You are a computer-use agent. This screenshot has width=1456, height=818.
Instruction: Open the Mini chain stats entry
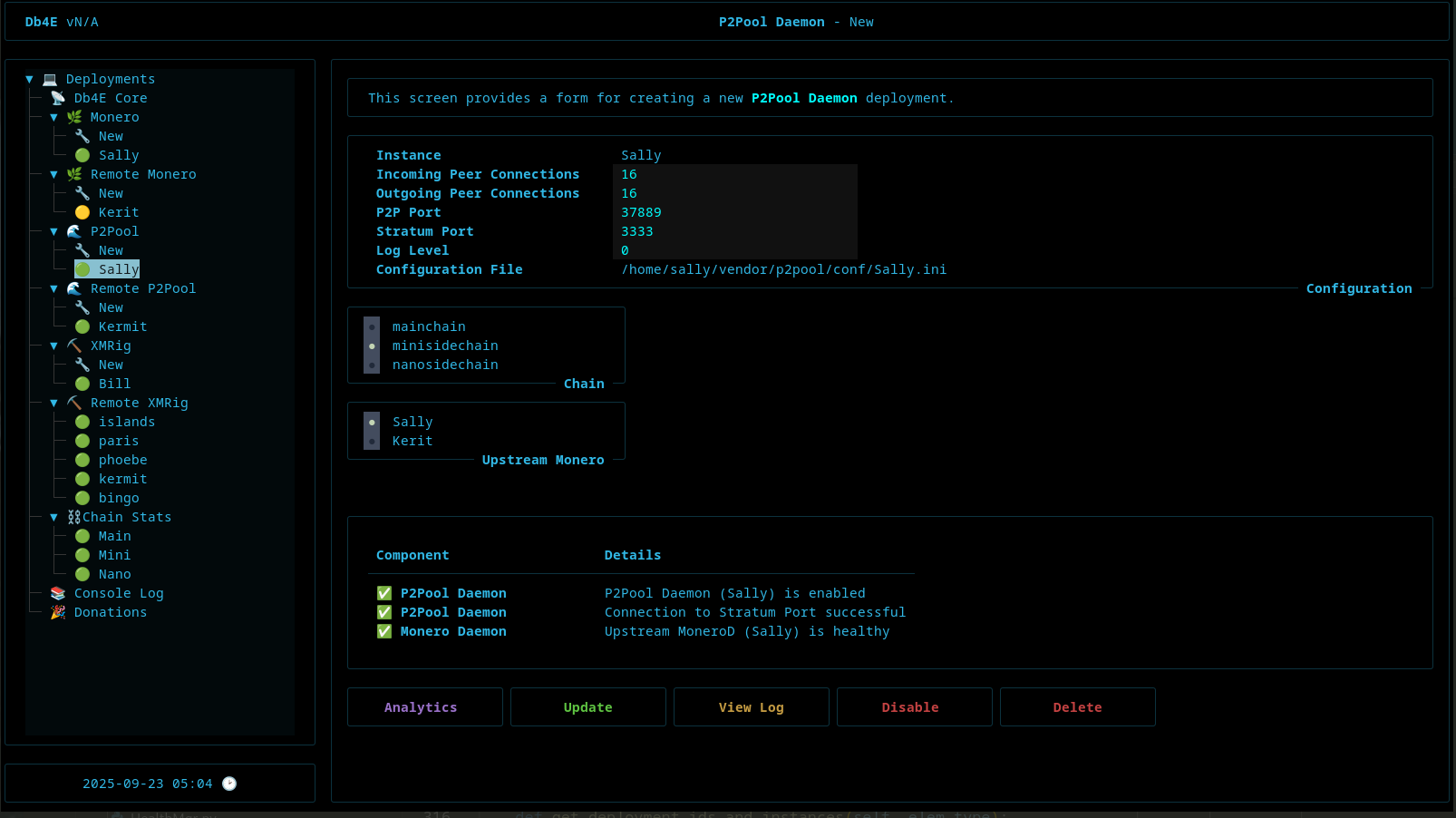[114, 555]
